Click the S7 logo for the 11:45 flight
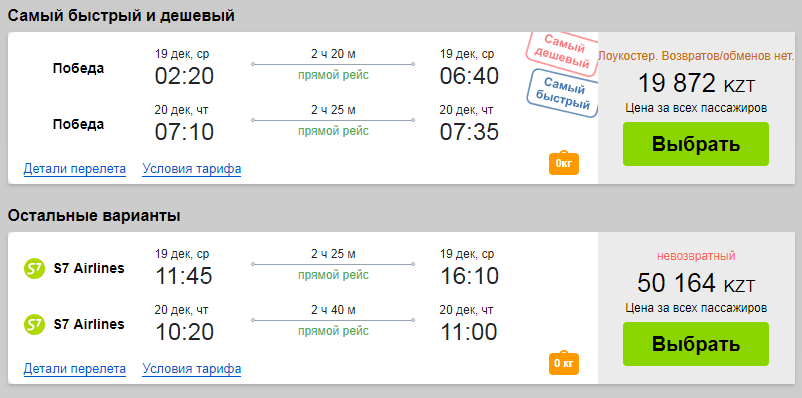The image size is (802, 398). tap(35, 269)
